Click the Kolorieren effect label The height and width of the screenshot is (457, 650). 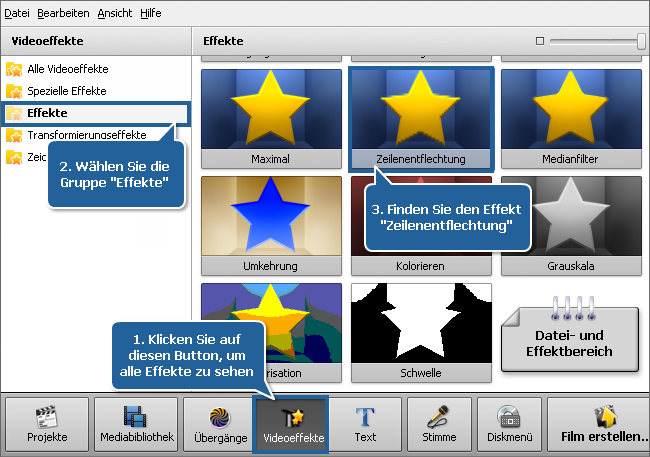(420, 266)
